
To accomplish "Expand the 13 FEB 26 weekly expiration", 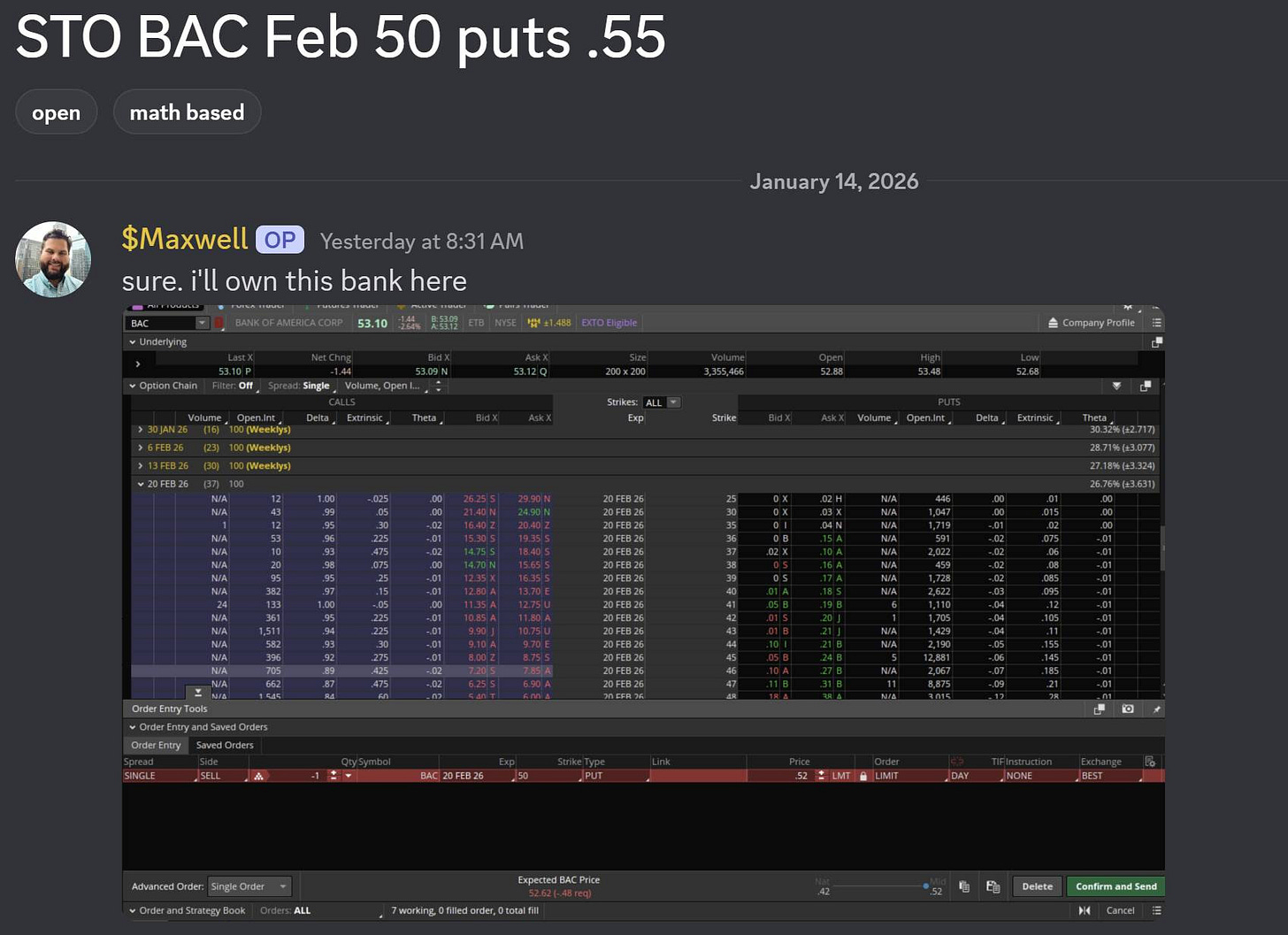I will (140, 466).
